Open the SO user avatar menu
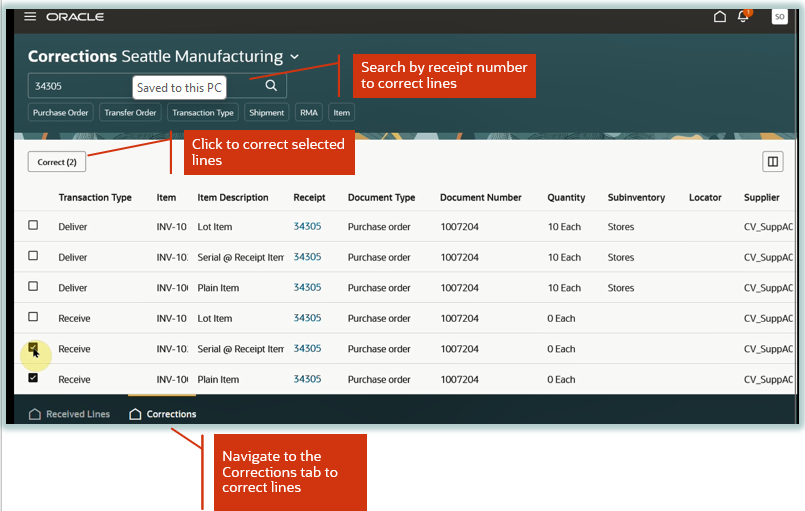805x511 pixels. pos(779,16)
